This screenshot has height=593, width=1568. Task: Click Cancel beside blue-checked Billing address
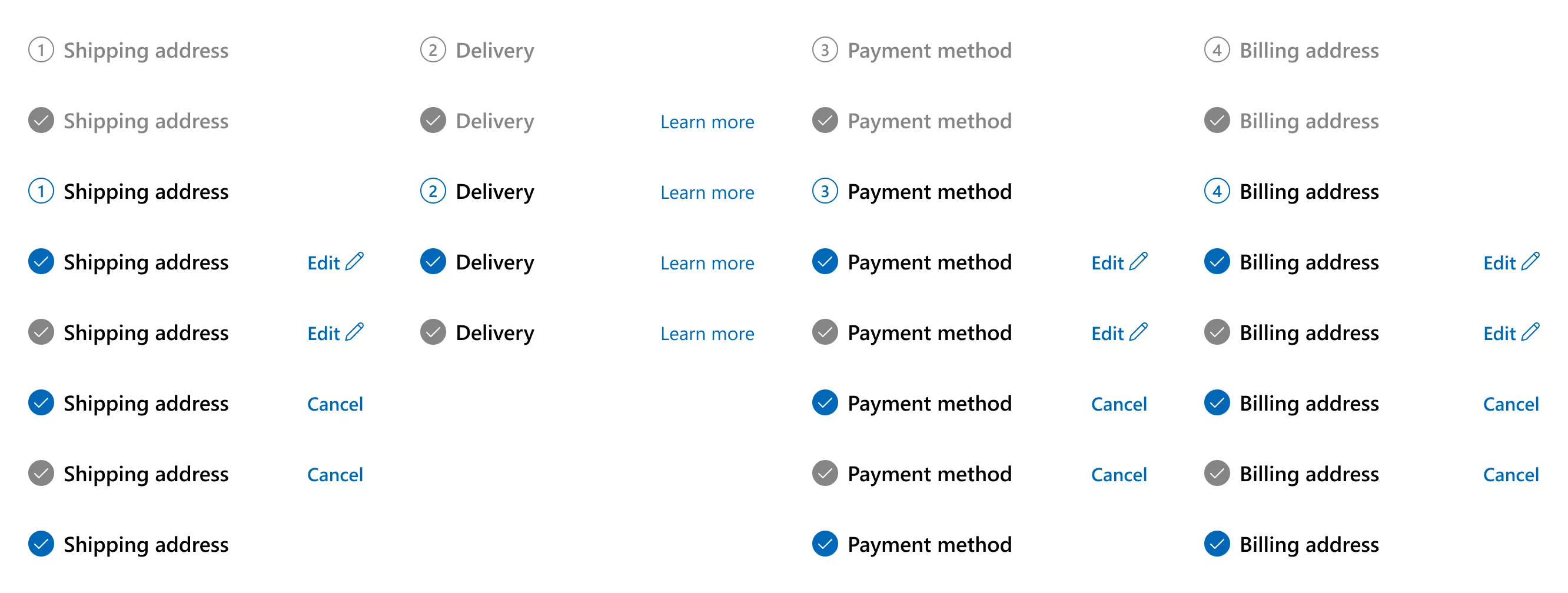pyautogui.click(x=1511, y=404)
